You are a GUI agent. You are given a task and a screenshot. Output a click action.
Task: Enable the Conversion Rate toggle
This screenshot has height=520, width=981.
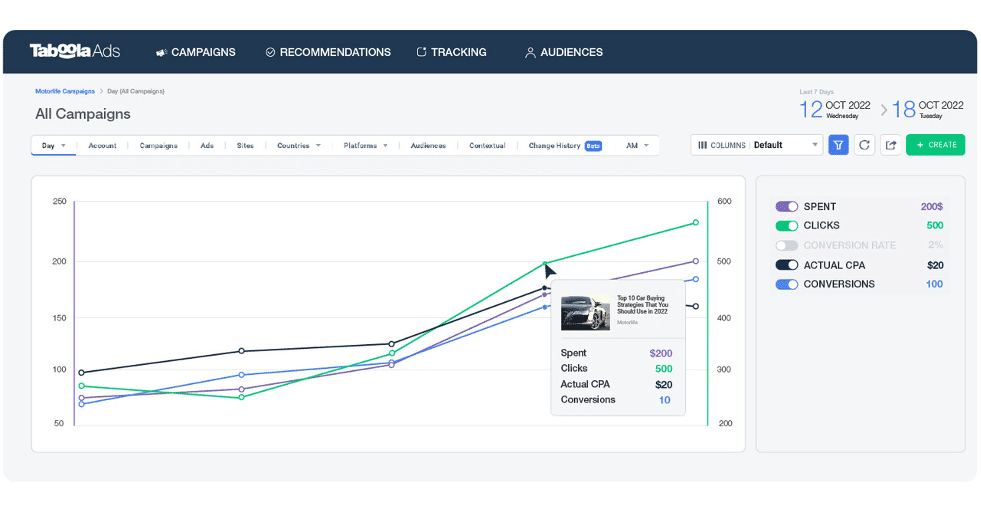786,245
